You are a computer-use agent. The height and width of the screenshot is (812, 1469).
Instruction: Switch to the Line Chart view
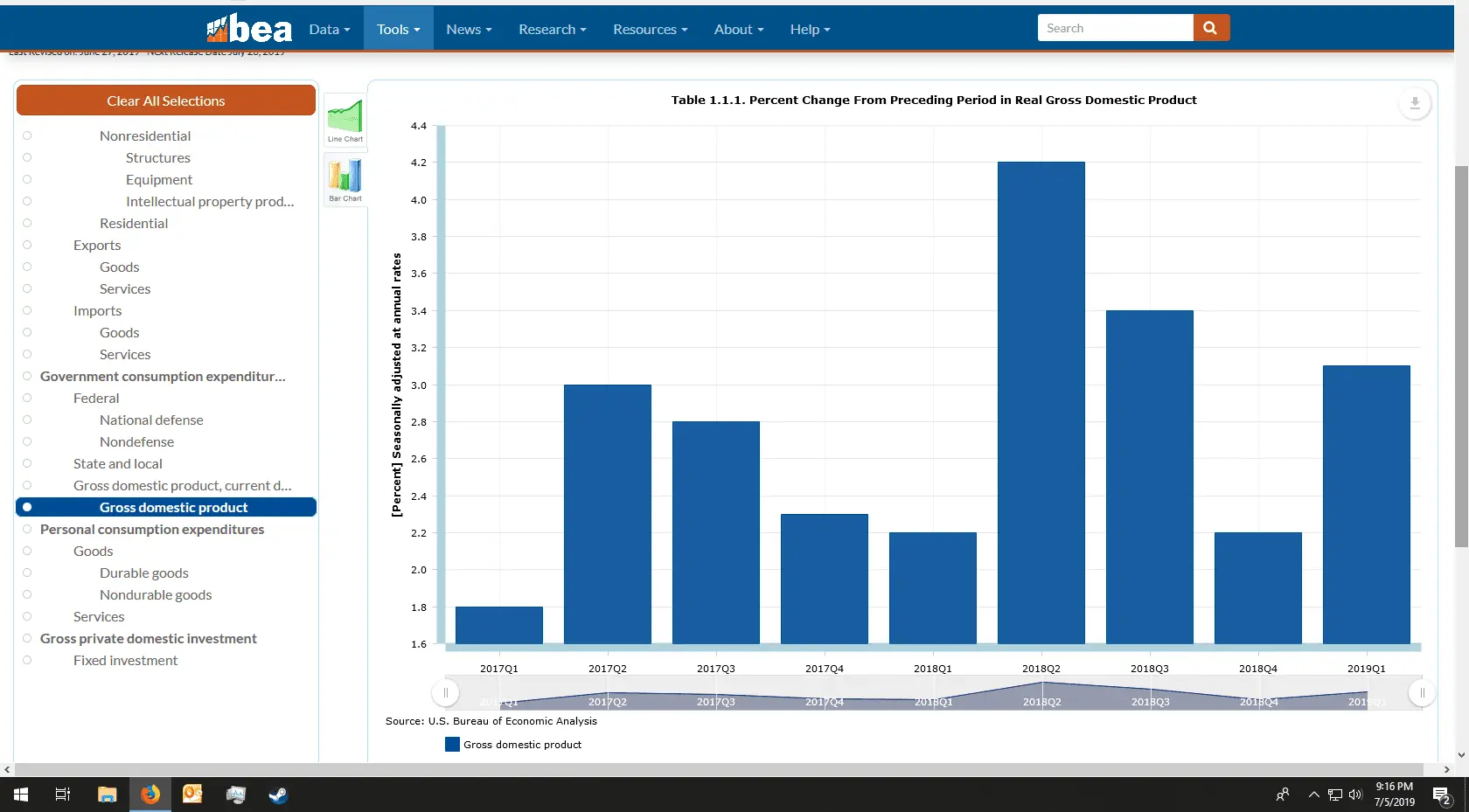(x=345, y=121)
